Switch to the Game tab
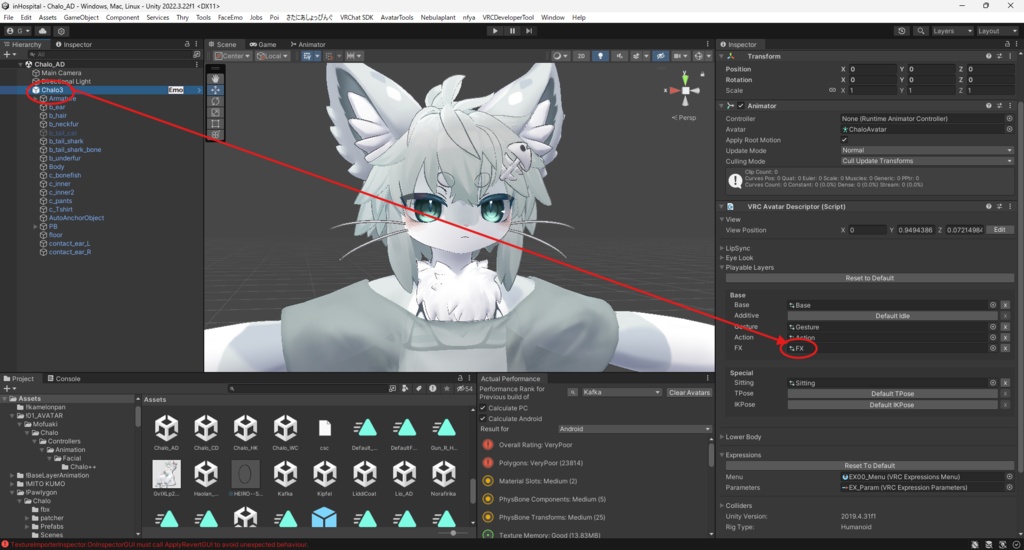Screen dimensions: 1024x550 pyautogui.click(x=263, y=44)
